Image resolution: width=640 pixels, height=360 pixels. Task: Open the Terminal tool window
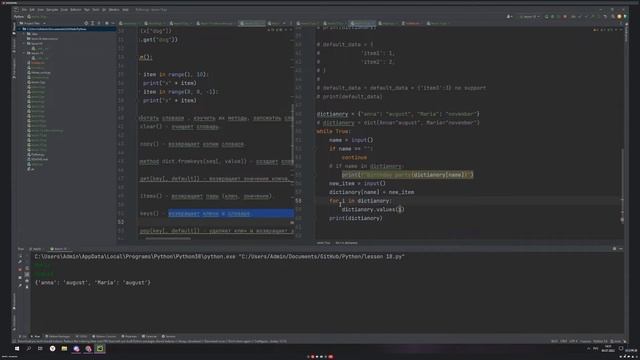click(x=149, y=336)
